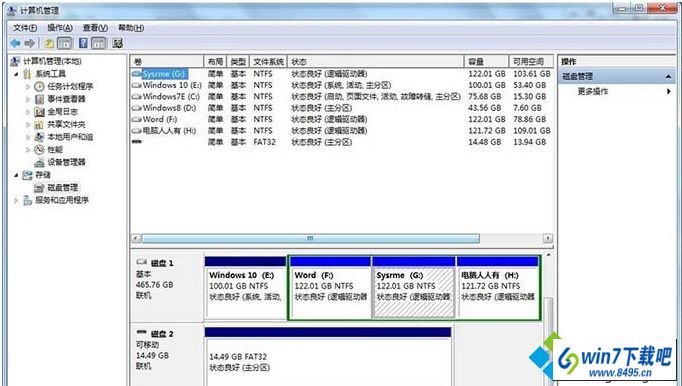
Task: Click the Forward arrow toolbar icon
Action: pos(30,43)
